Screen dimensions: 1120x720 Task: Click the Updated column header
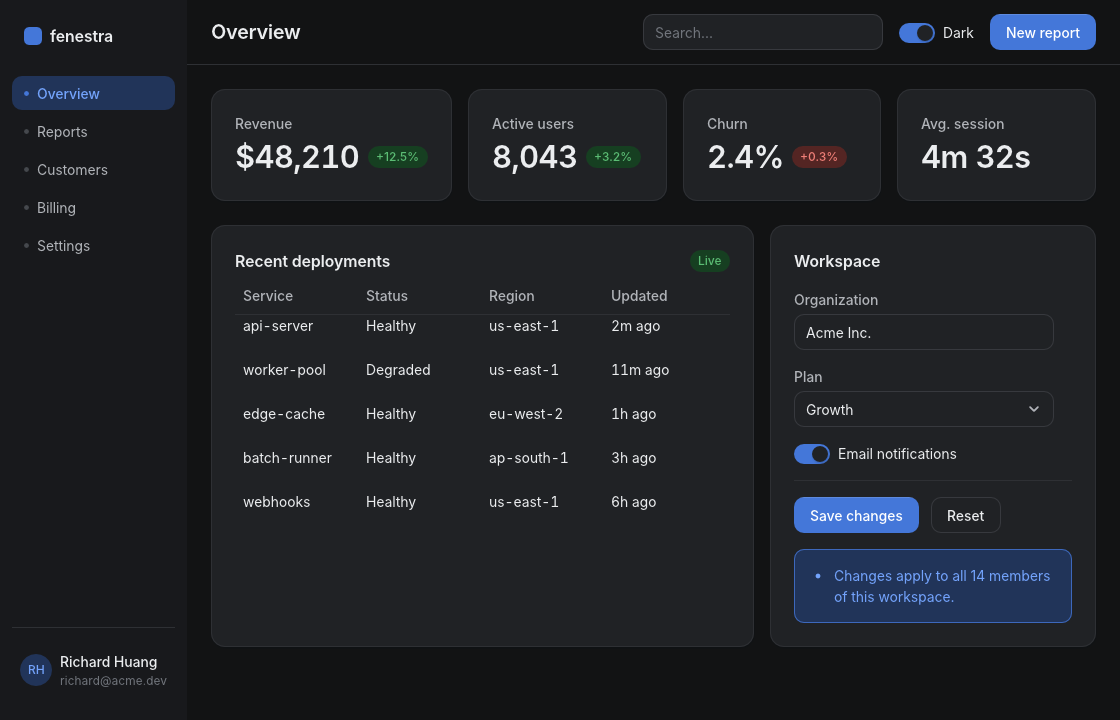point(639,296)
